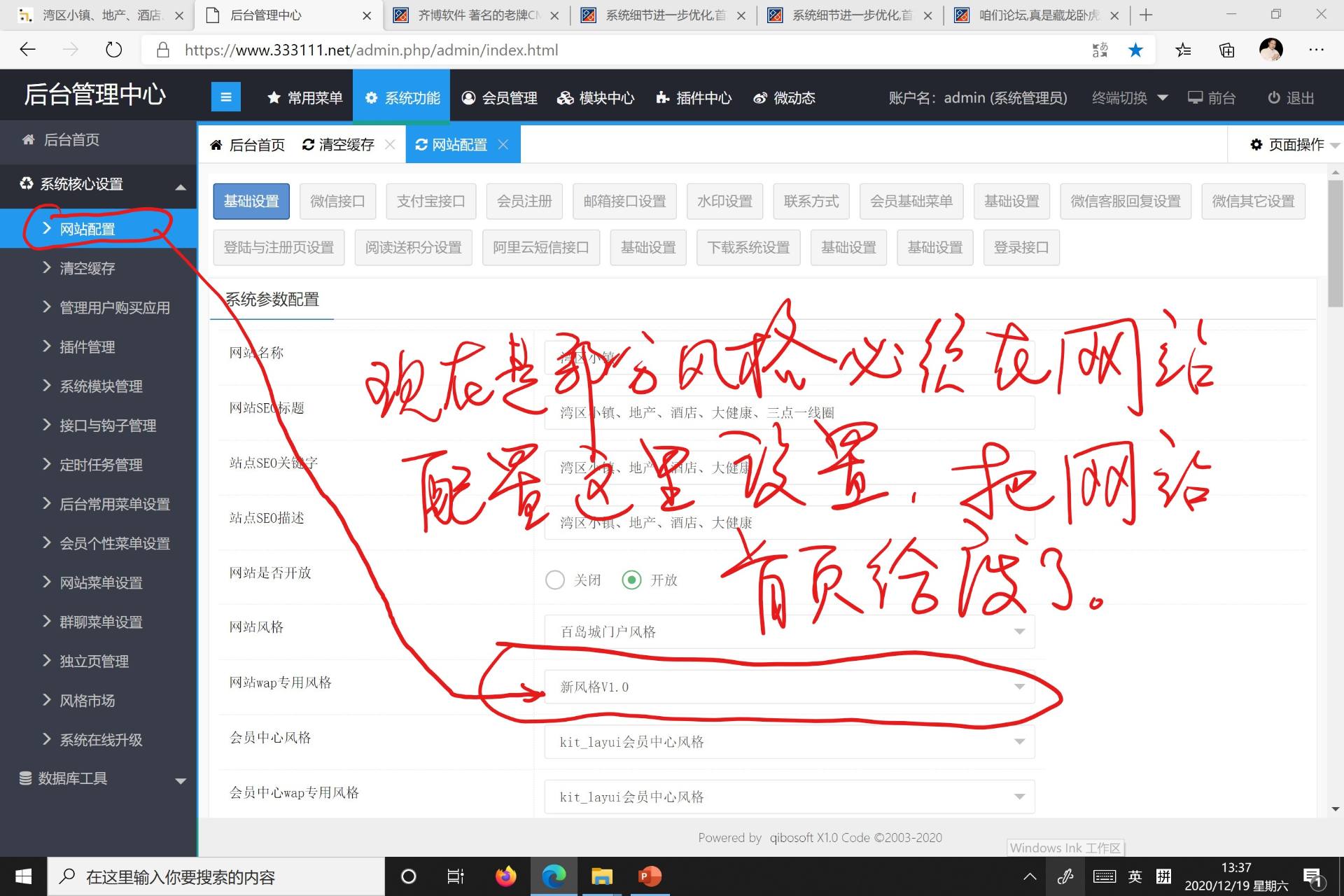Open 风格市场 in the sidebar
Screen dimensions: 1344x896
(87, 701)
